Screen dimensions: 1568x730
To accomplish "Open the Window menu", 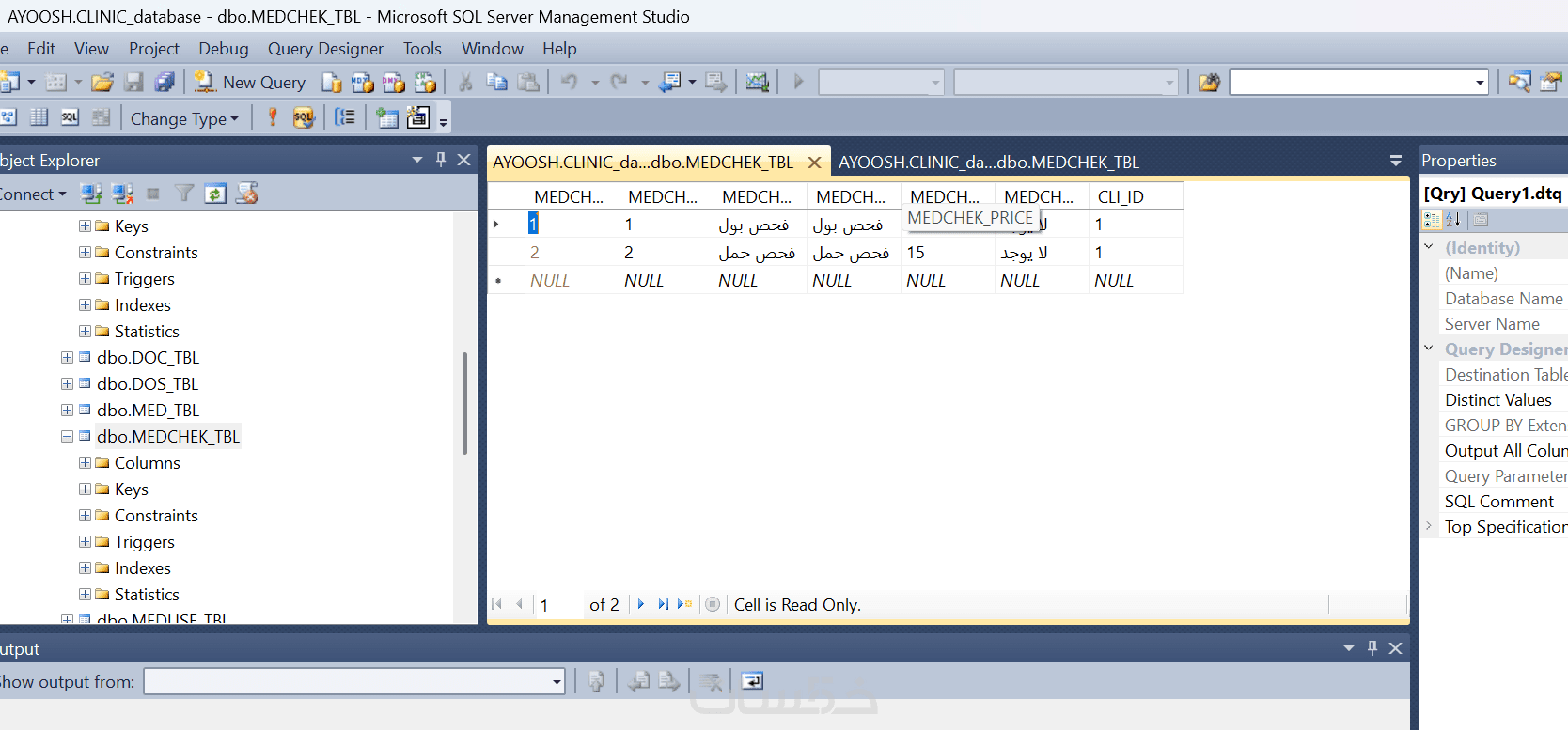I will pyautogui.click(x=493, y=49).
